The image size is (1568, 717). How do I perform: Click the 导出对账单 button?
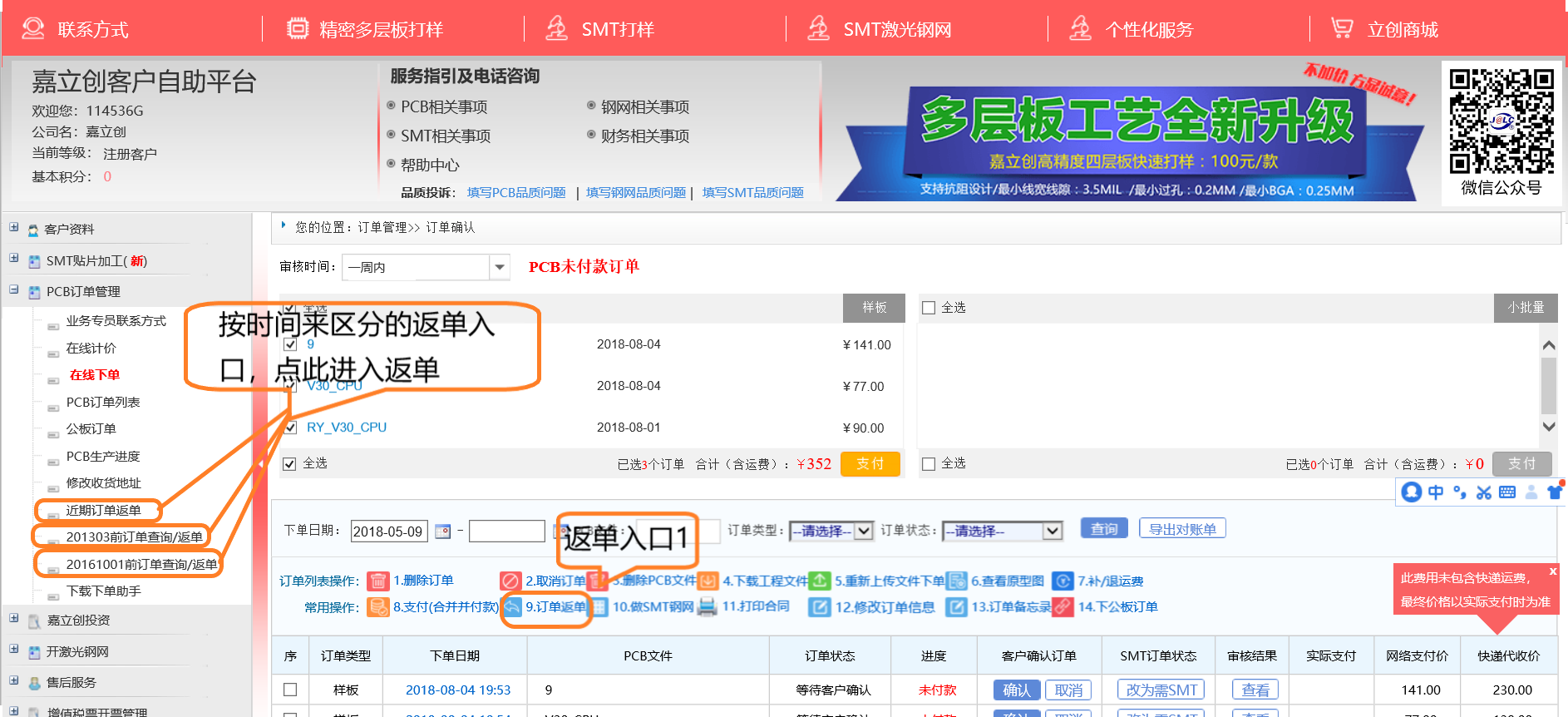coord(1182,529)
